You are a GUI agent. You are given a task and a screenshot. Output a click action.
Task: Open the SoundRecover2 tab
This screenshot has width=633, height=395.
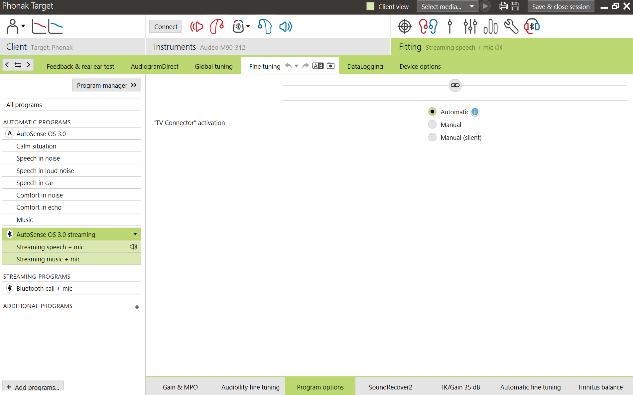point(390,387)
